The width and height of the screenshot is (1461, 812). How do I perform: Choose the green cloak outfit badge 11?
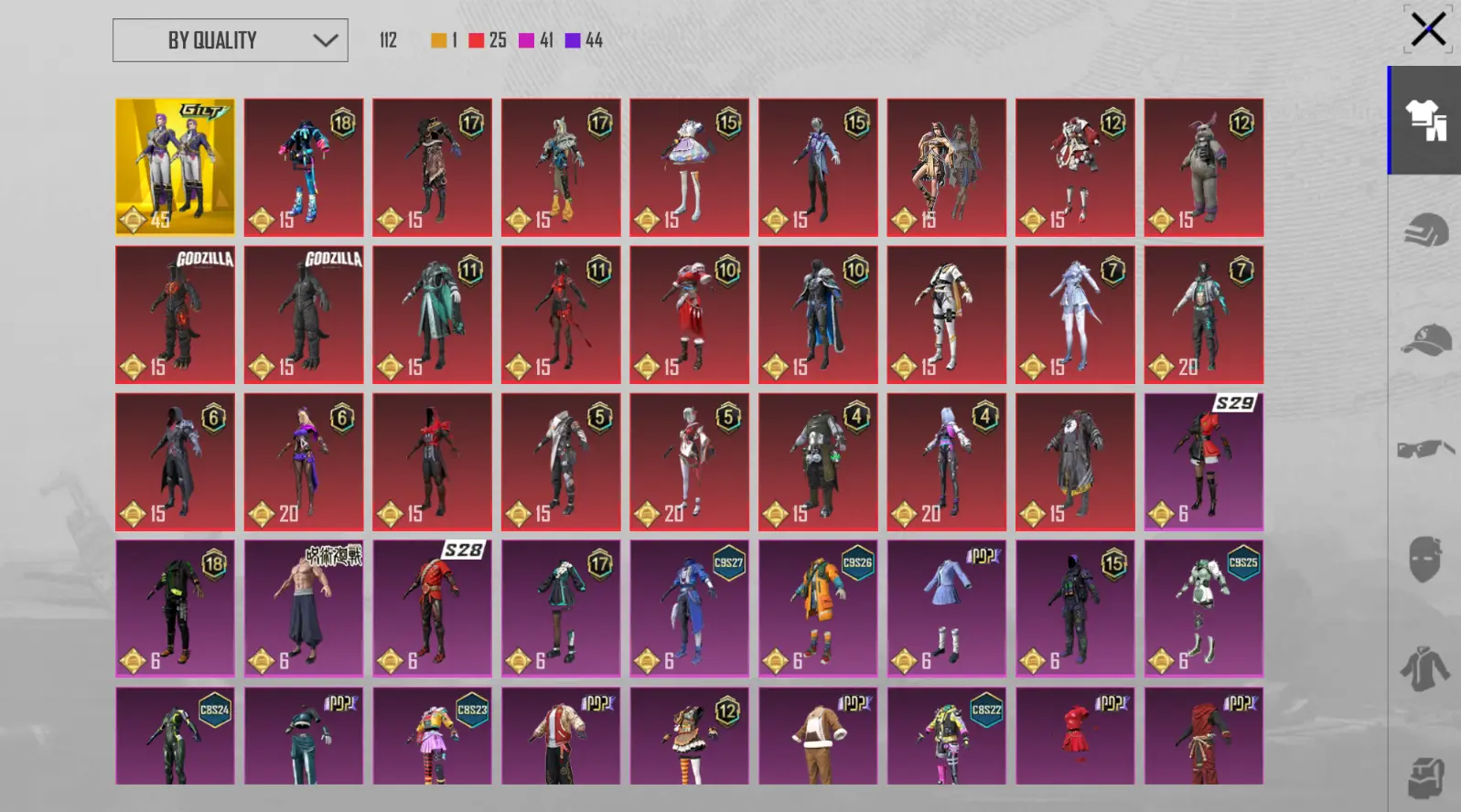[433, 315]
